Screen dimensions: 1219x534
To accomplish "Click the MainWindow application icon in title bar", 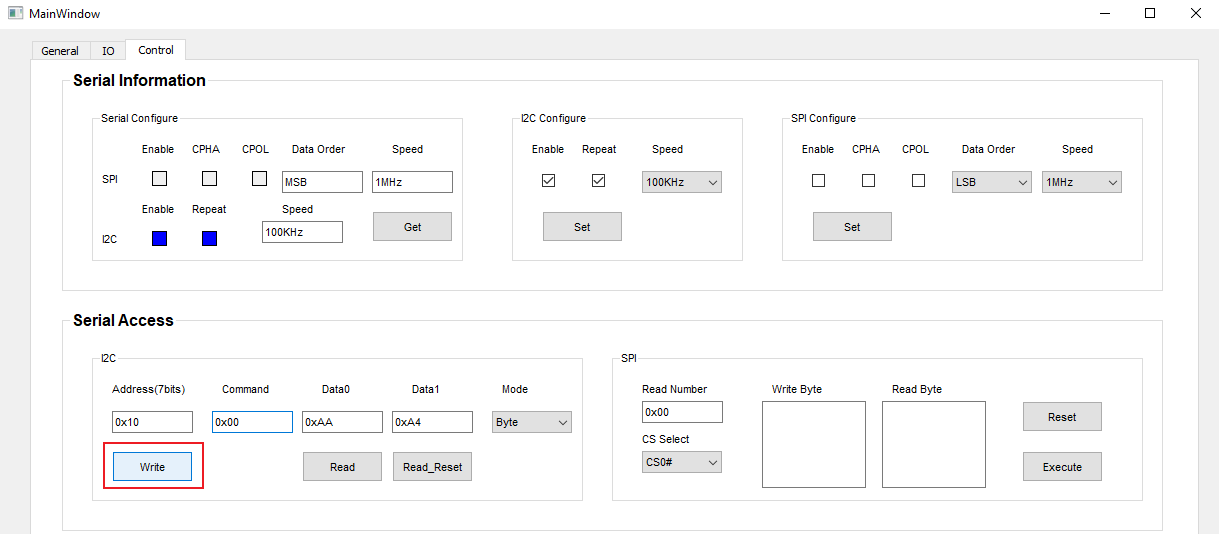I will tap(15, 14).
